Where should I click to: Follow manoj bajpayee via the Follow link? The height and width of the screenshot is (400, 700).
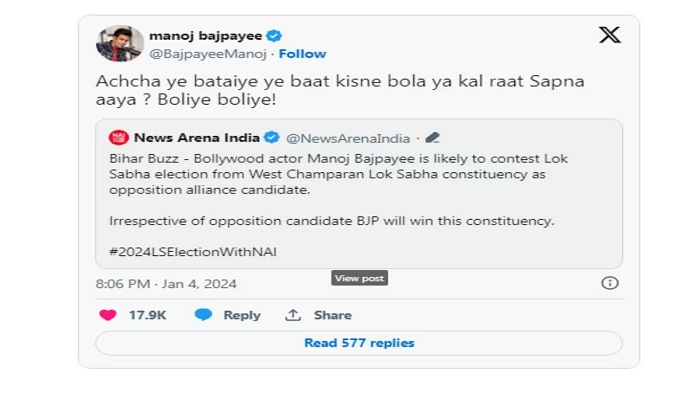click(302, 53)
